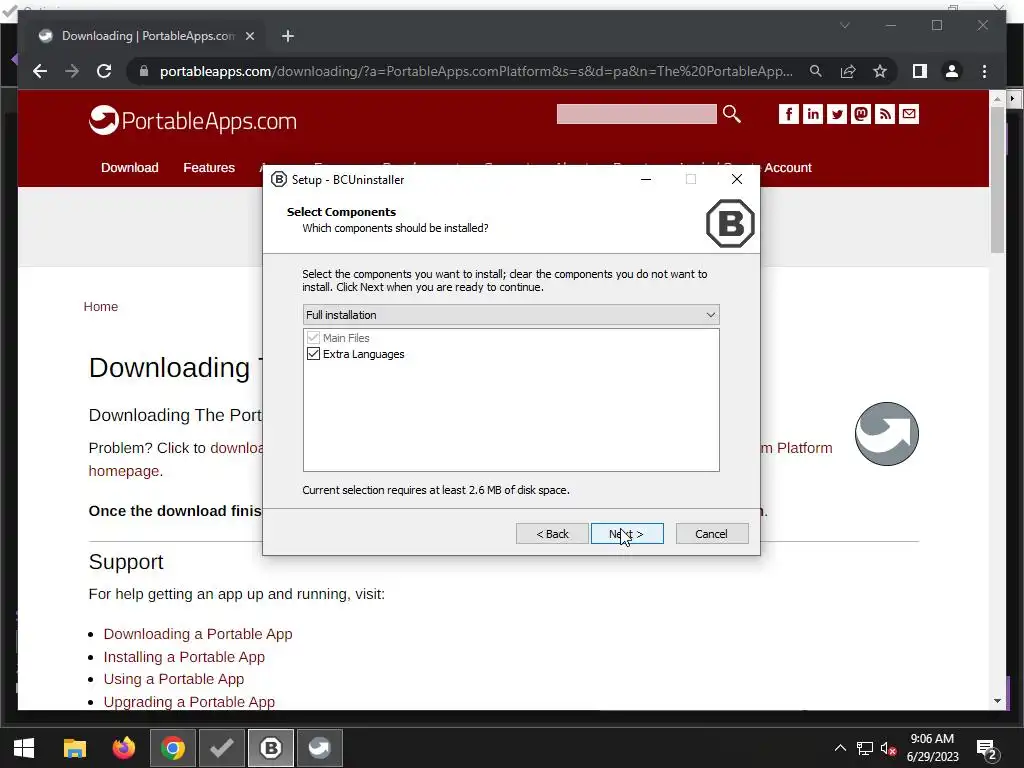This screenshot has width=1024, height=768.
Task: Click the browser forward arrow
Action: tap(72, 71)
